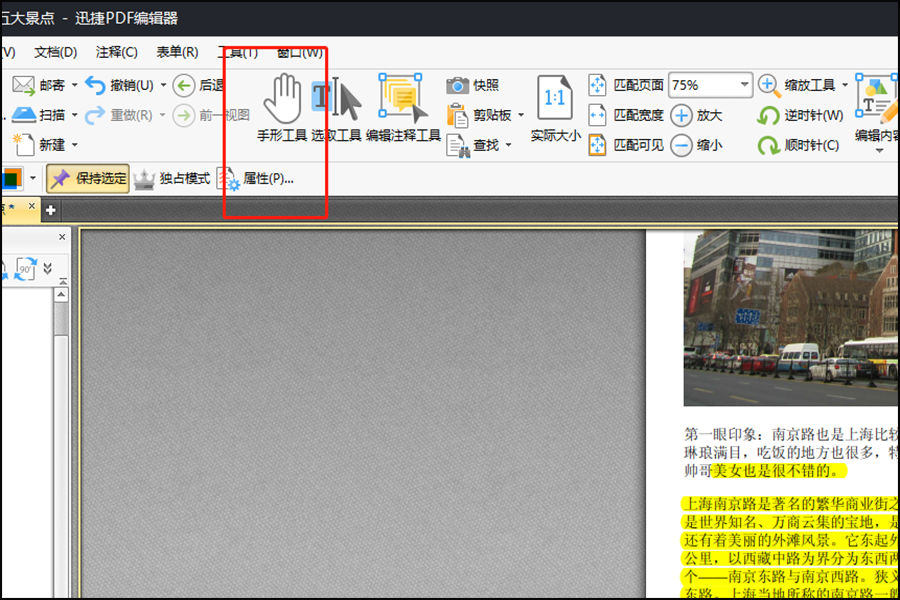Expand side panel more options chevron
Screen dimensions: 900x600
point(48,268)
